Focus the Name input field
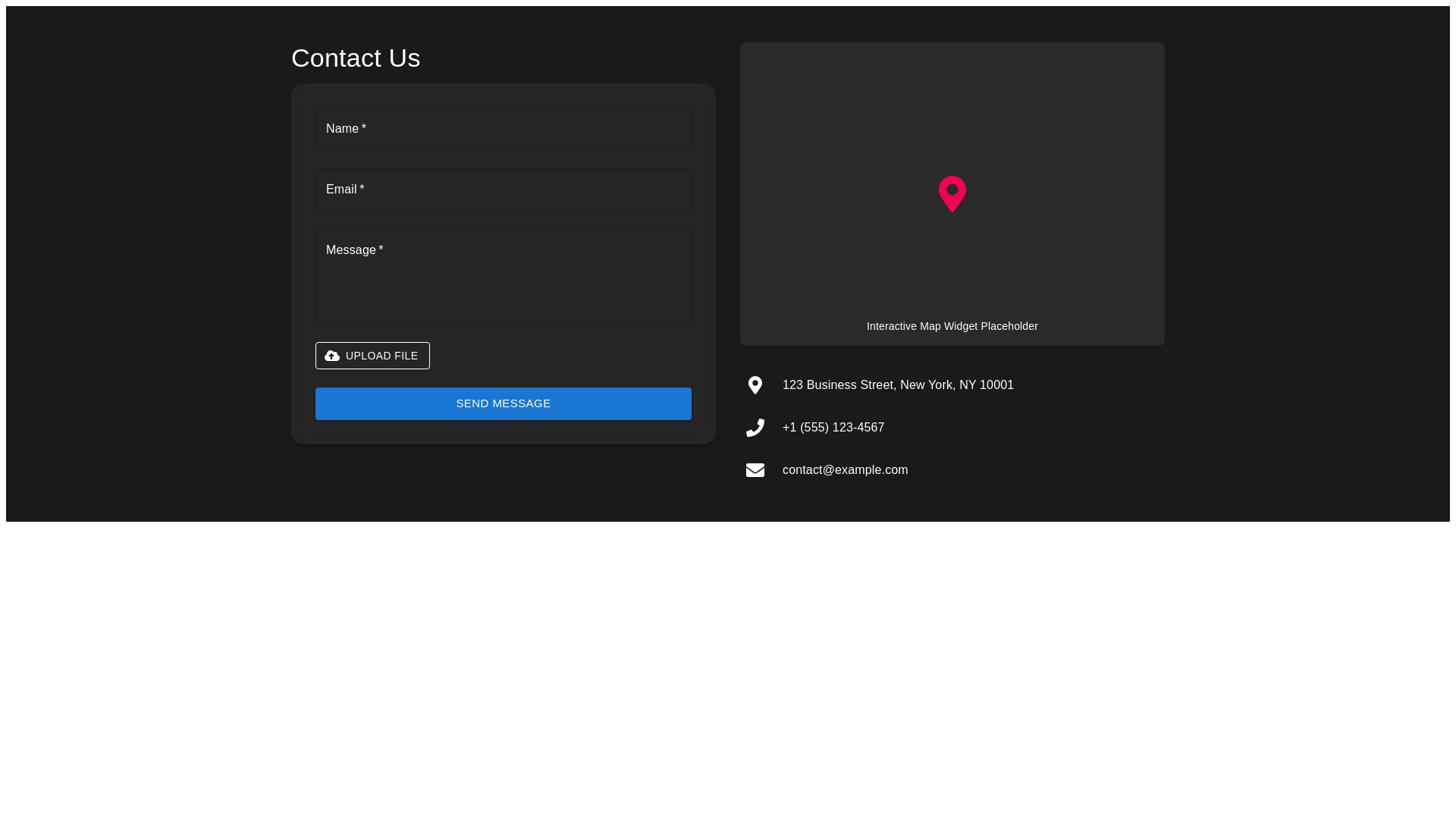Image resolution: width=1456 pixels, height=819 pixels. (503, 129)
